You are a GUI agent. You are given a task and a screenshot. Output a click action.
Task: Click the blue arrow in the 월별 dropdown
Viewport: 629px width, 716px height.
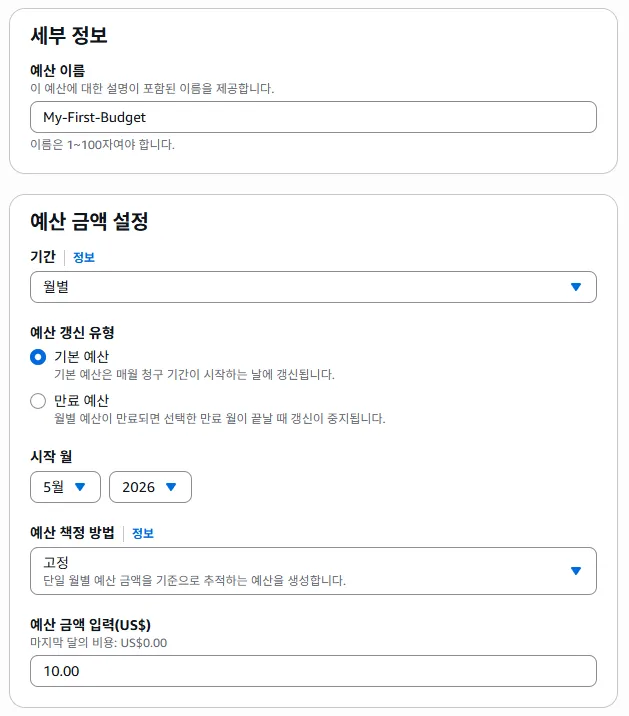click(x=576, y=287)
